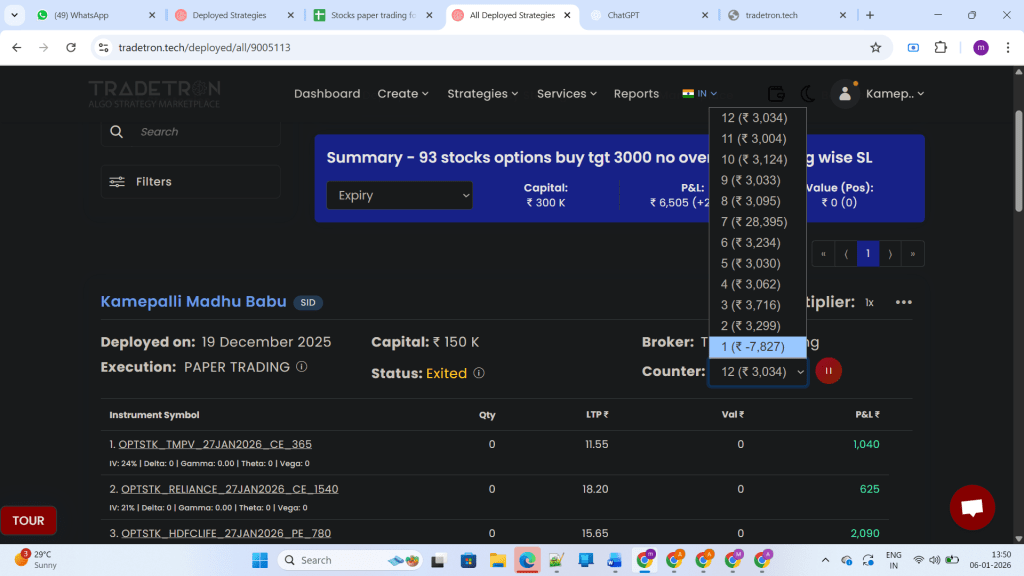The image size is (1024, 576).
Task: Open the red chat support bubble
Action: click(x=971, y=507)
